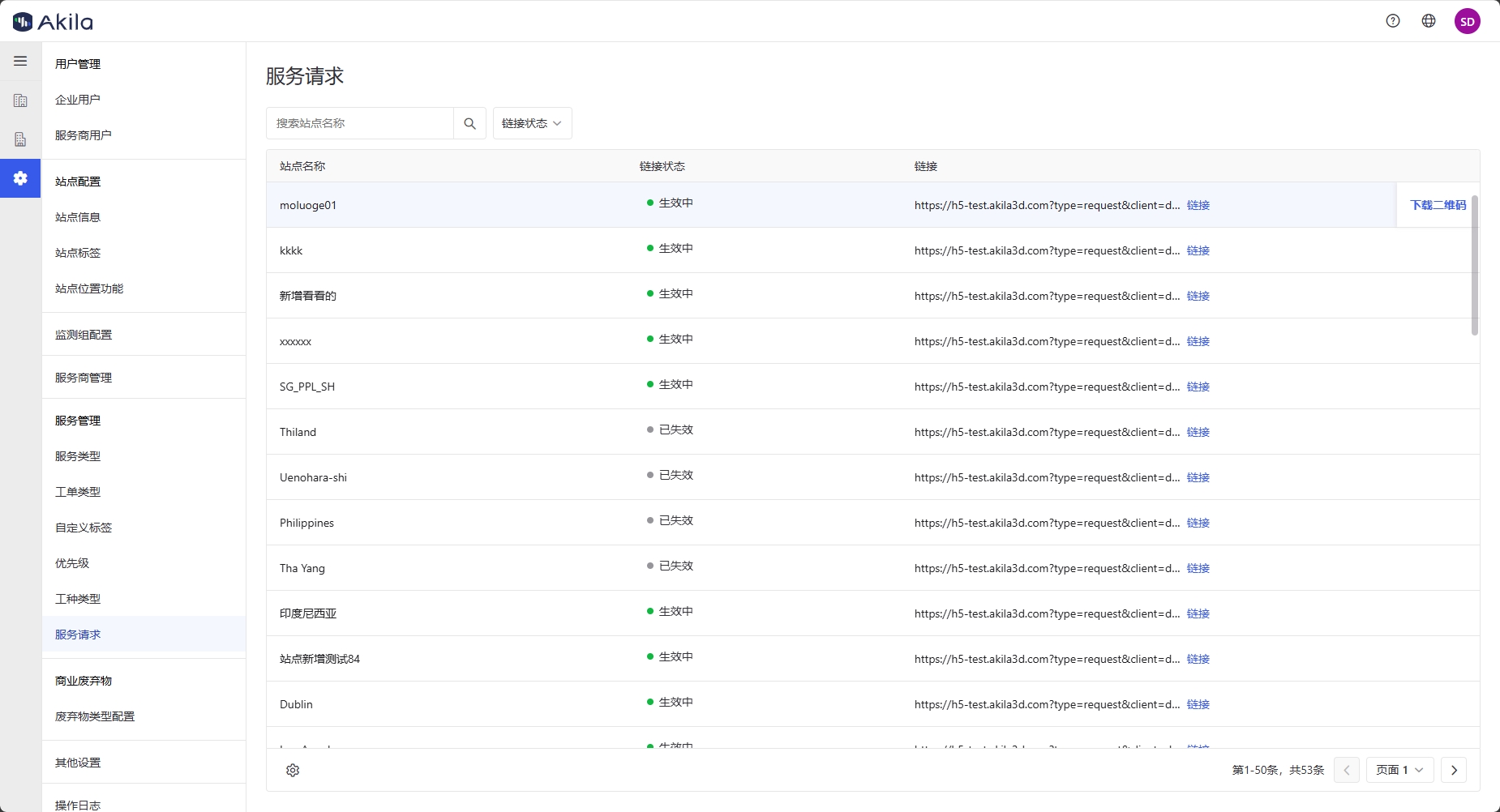The image size is (1500, 812).
Task: Click the 链接 link in moluoge01 row
Action: 1198,205
